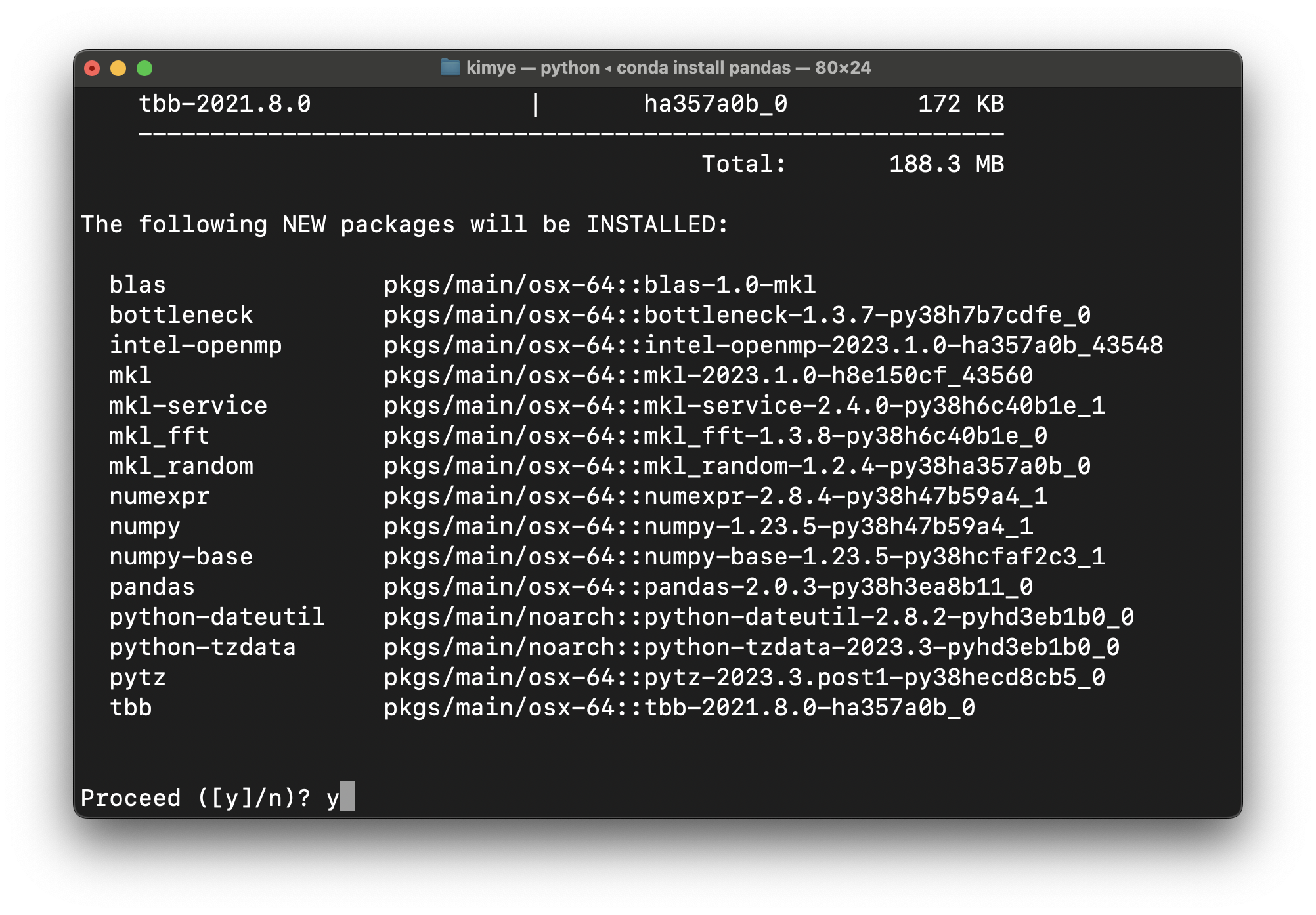
Task: Click the window title 'conda install pandas'
Action: coord(703,68)
